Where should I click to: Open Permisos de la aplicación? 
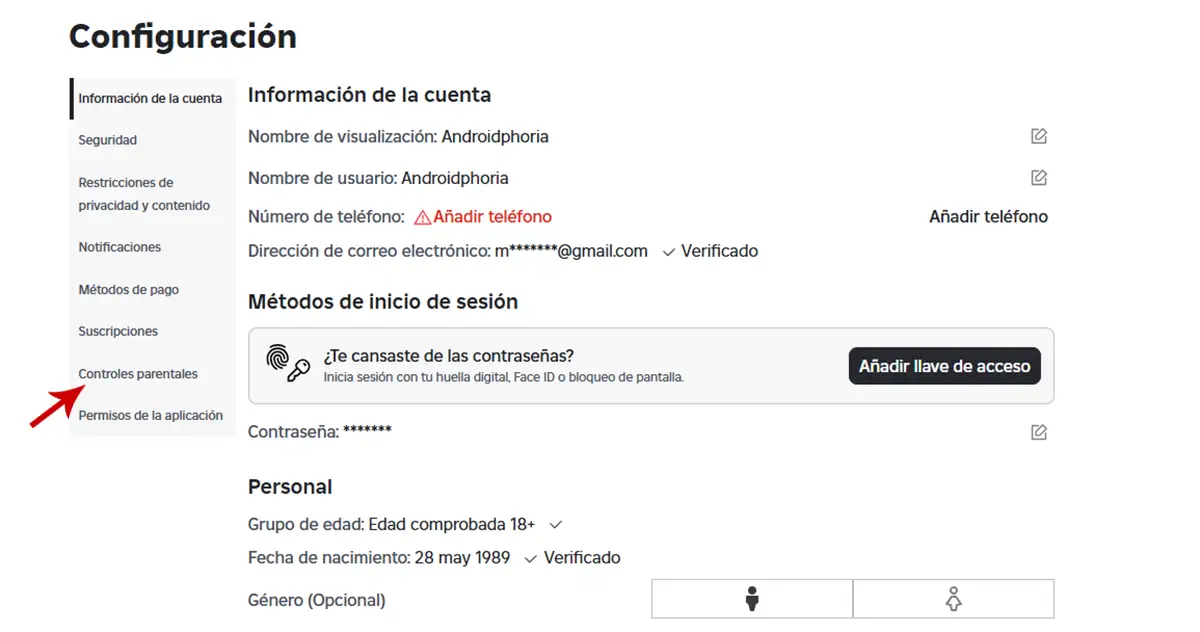point(150,415)
